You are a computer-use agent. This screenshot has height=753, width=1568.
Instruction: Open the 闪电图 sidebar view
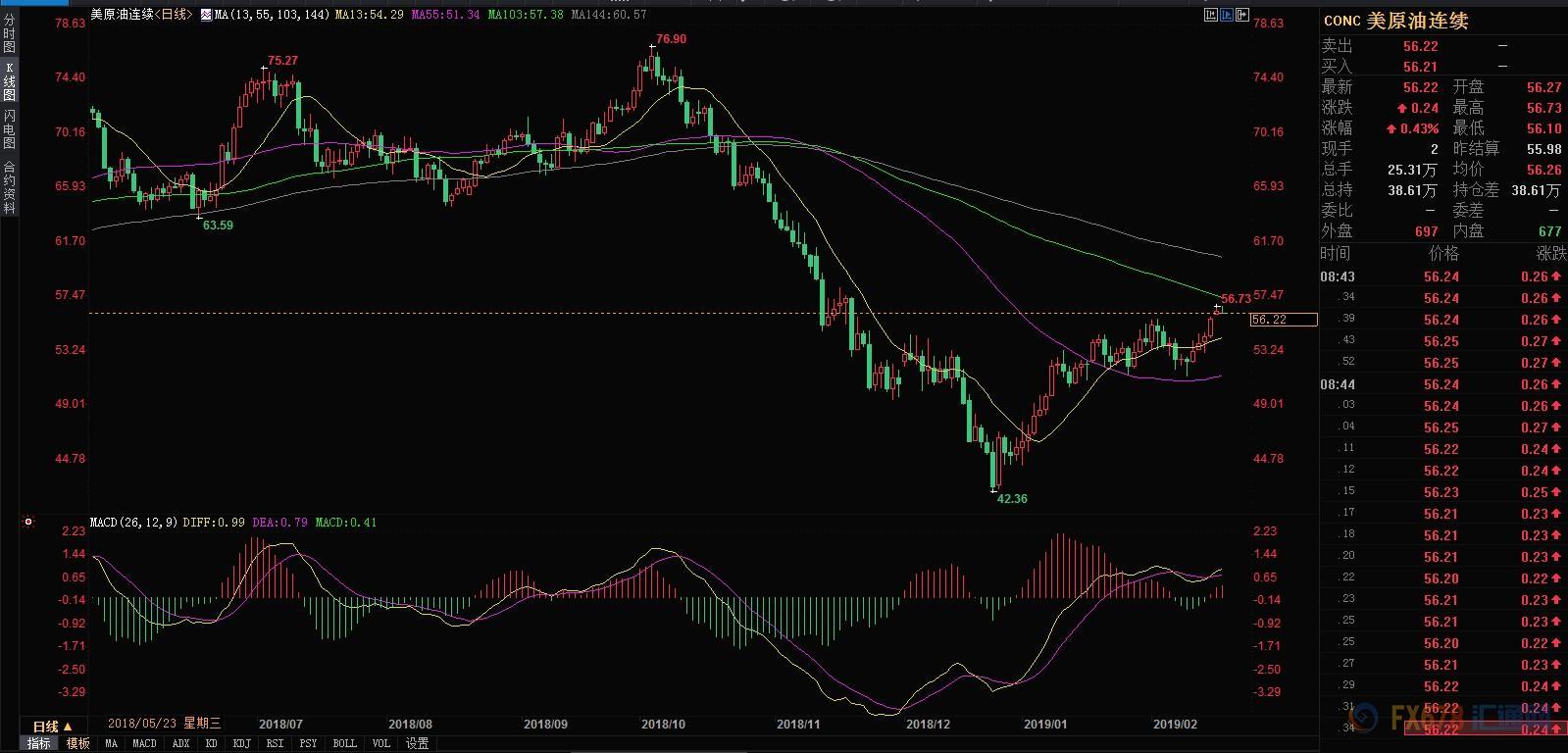click(9, 128)
